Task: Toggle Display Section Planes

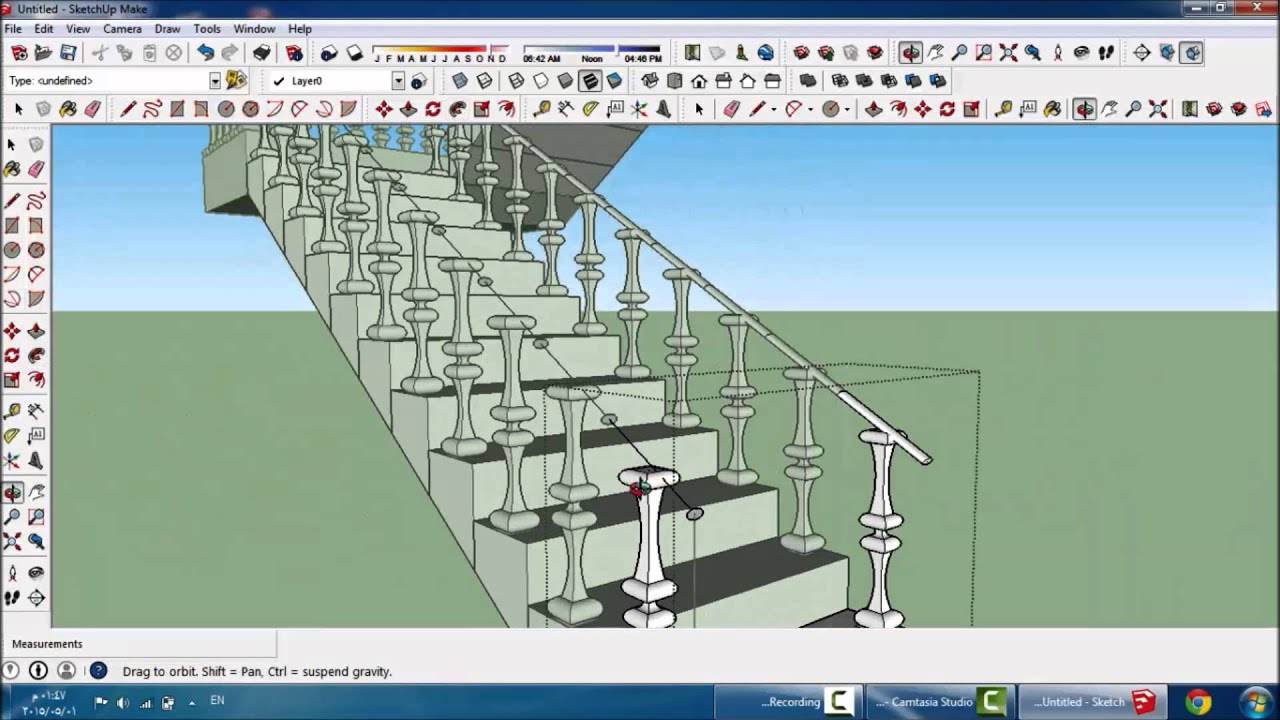Action: tap(1166, 53)
